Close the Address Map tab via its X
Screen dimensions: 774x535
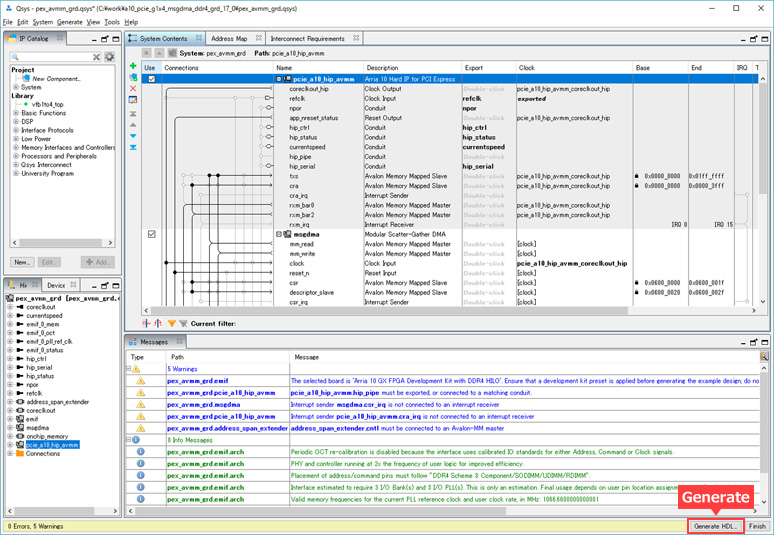[258, 38]
